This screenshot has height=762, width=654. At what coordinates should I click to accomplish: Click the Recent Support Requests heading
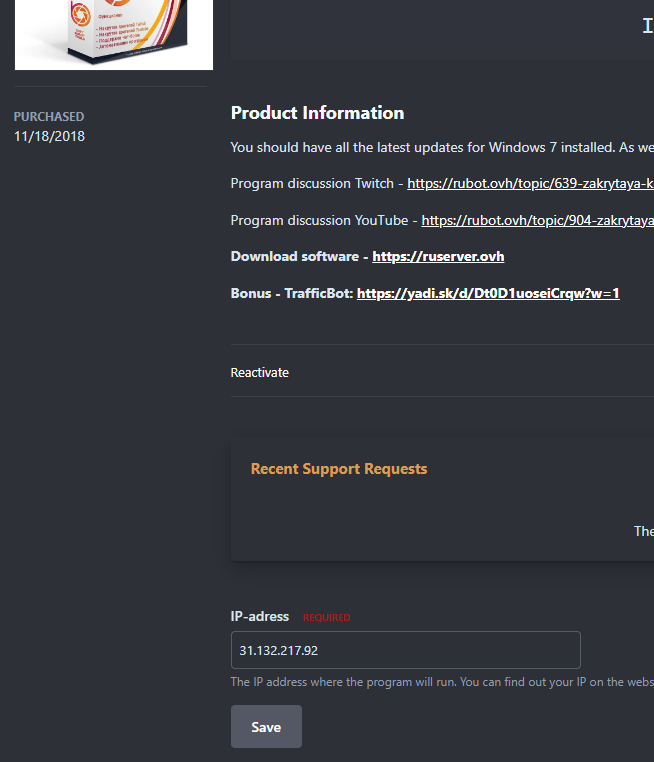pos(338,469)
